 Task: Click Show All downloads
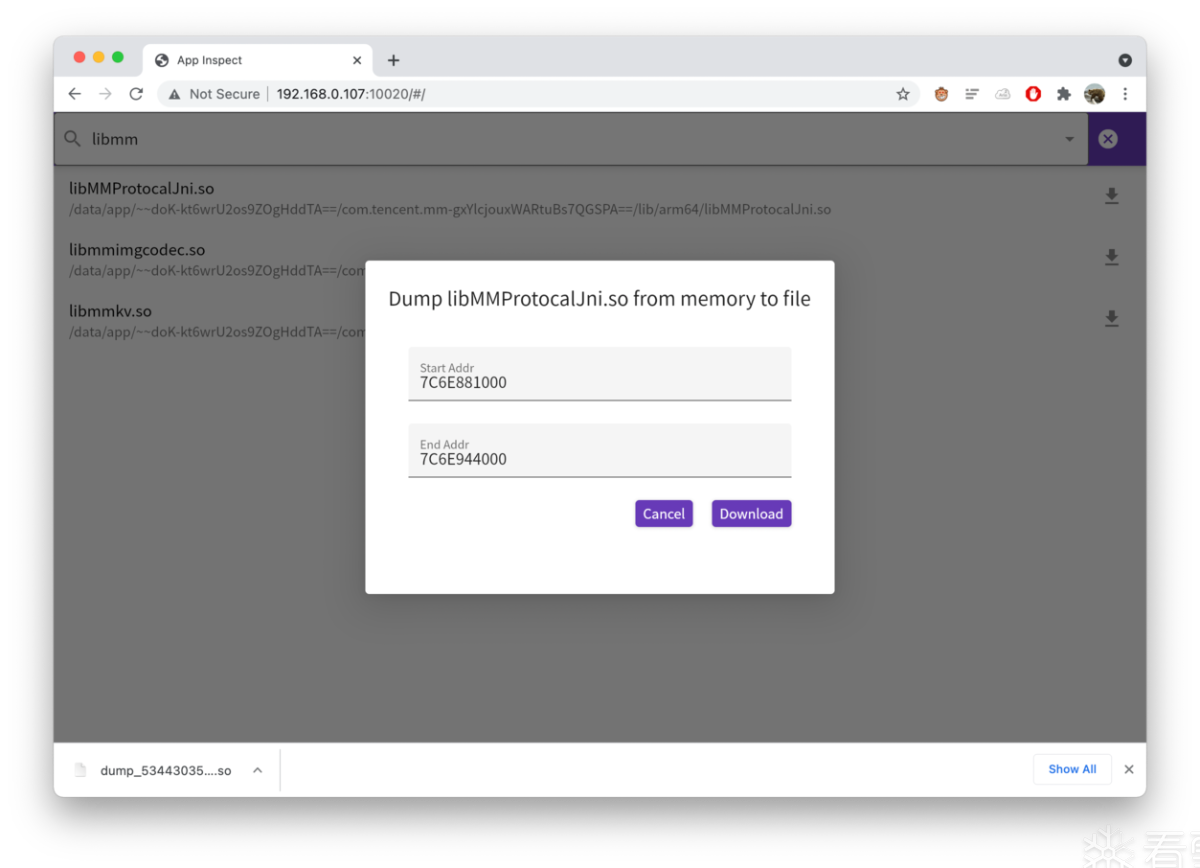point(1072,769)
